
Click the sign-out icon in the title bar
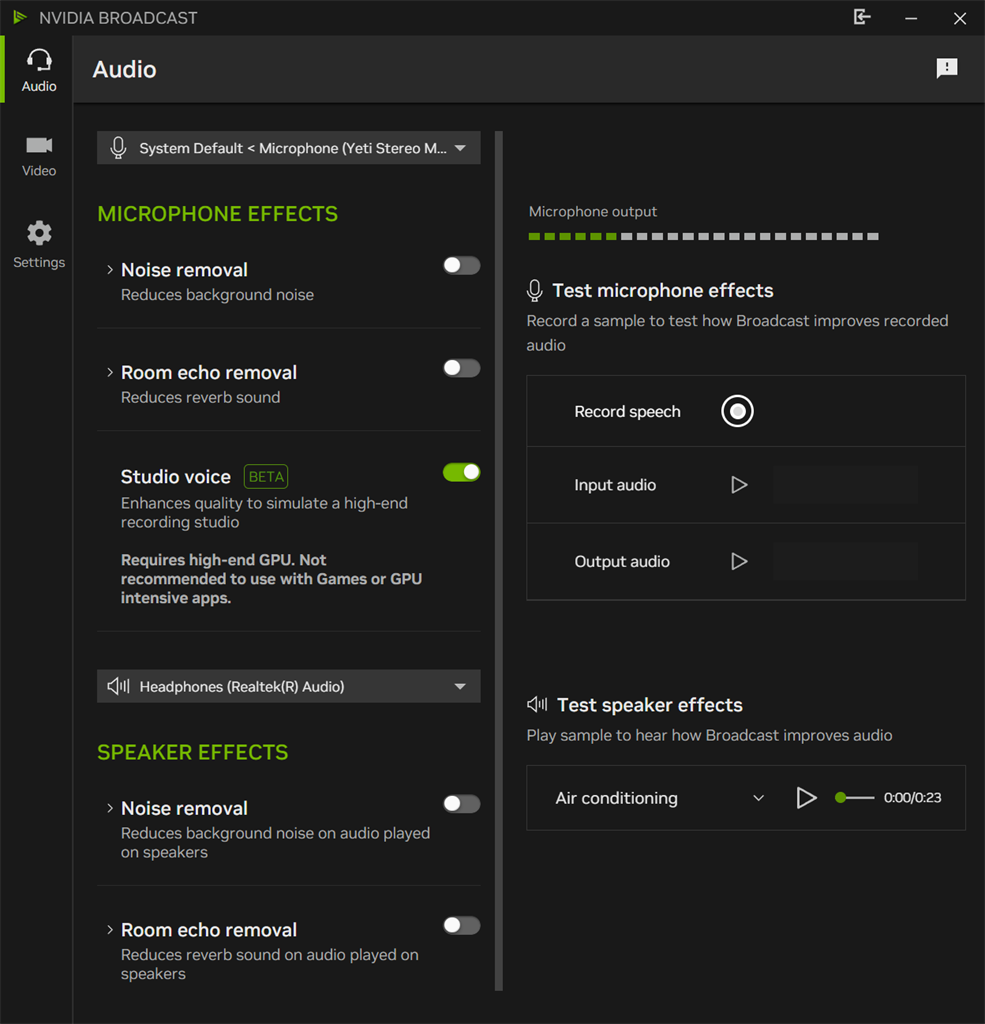click(x=862, y=18)
